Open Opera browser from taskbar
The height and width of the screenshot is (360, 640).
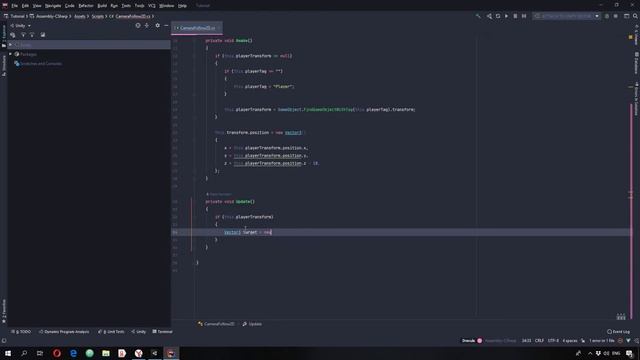(x=57, y=353)
